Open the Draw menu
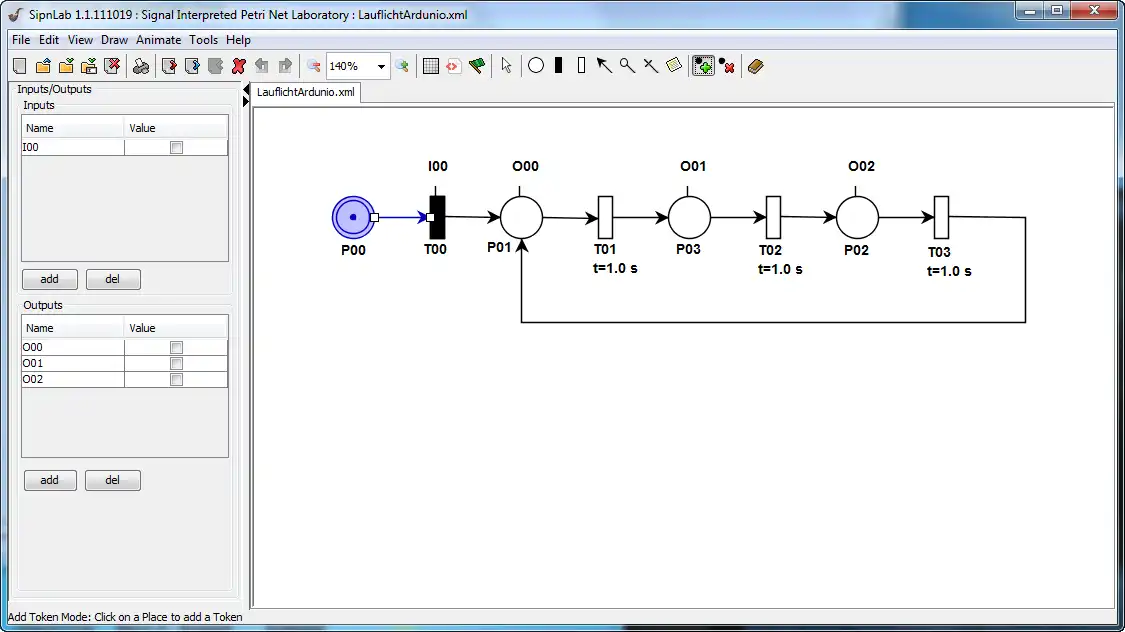The image size is (1125, 632). coord(114,40)
